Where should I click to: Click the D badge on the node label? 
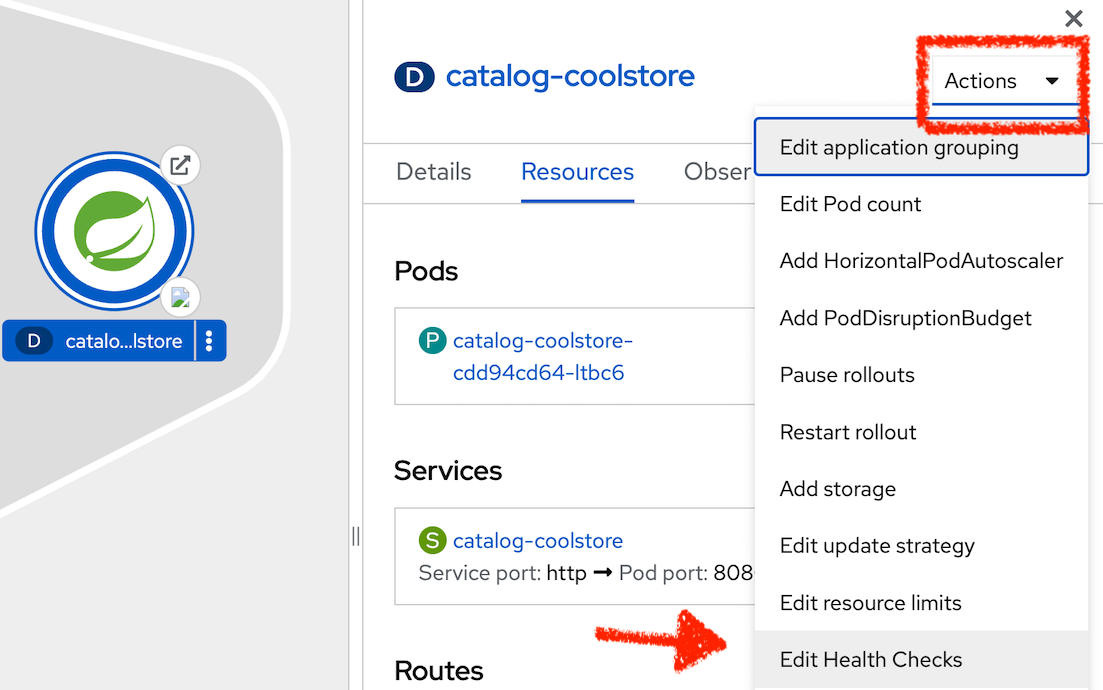pyautogui.click(x=33, y=340)
